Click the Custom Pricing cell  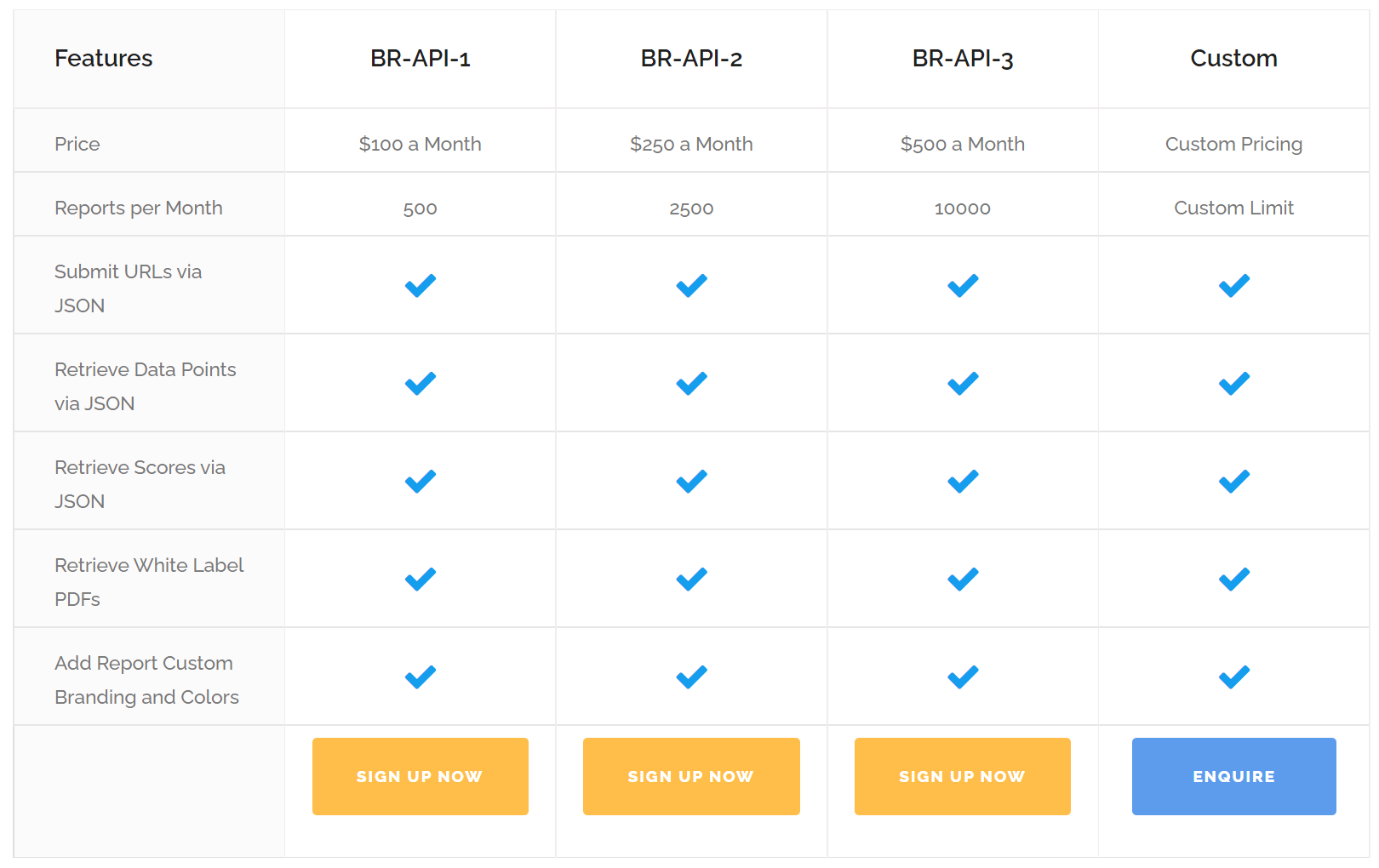1233,144
